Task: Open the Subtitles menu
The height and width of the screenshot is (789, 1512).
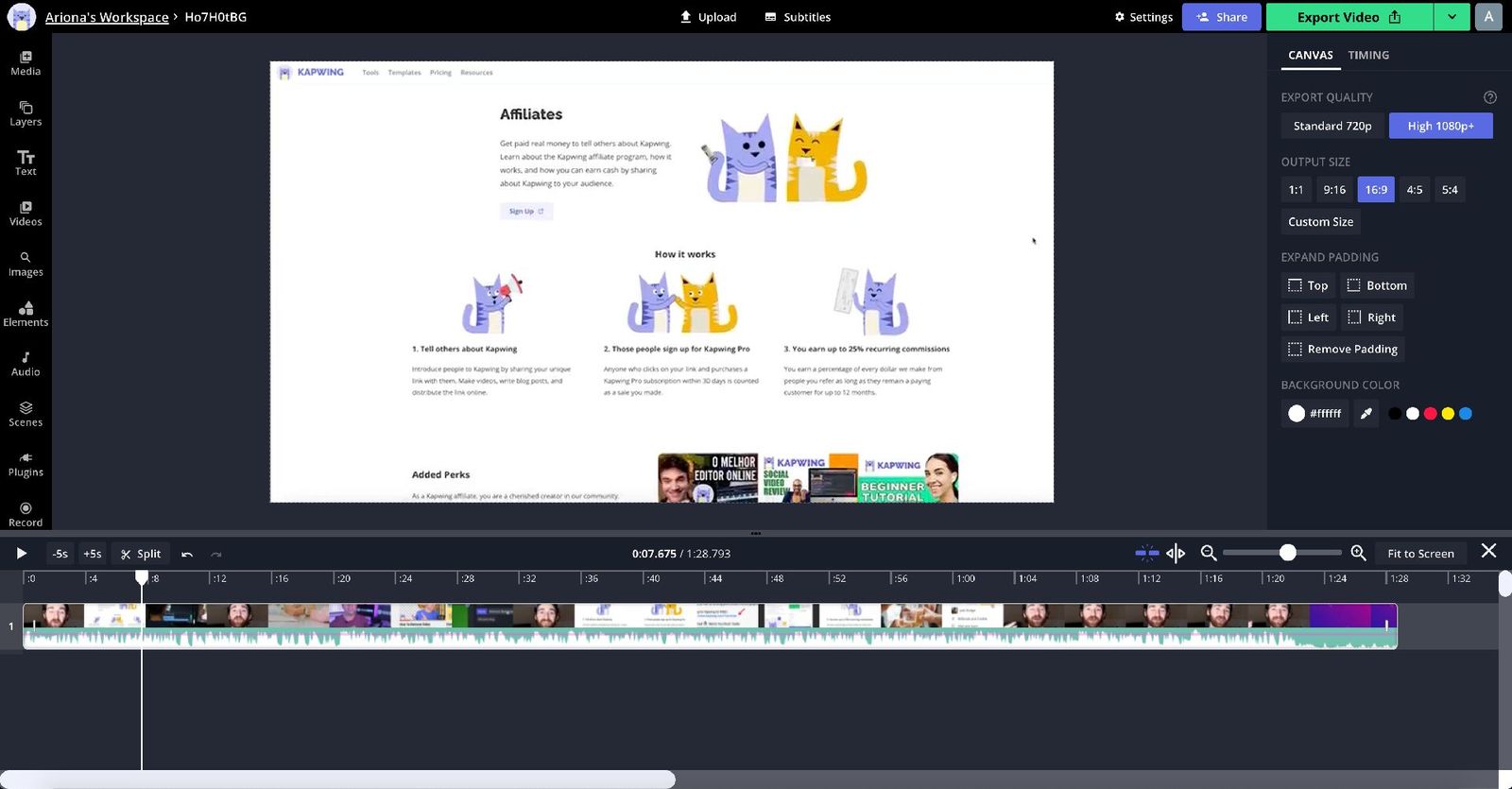Action: 798,17
